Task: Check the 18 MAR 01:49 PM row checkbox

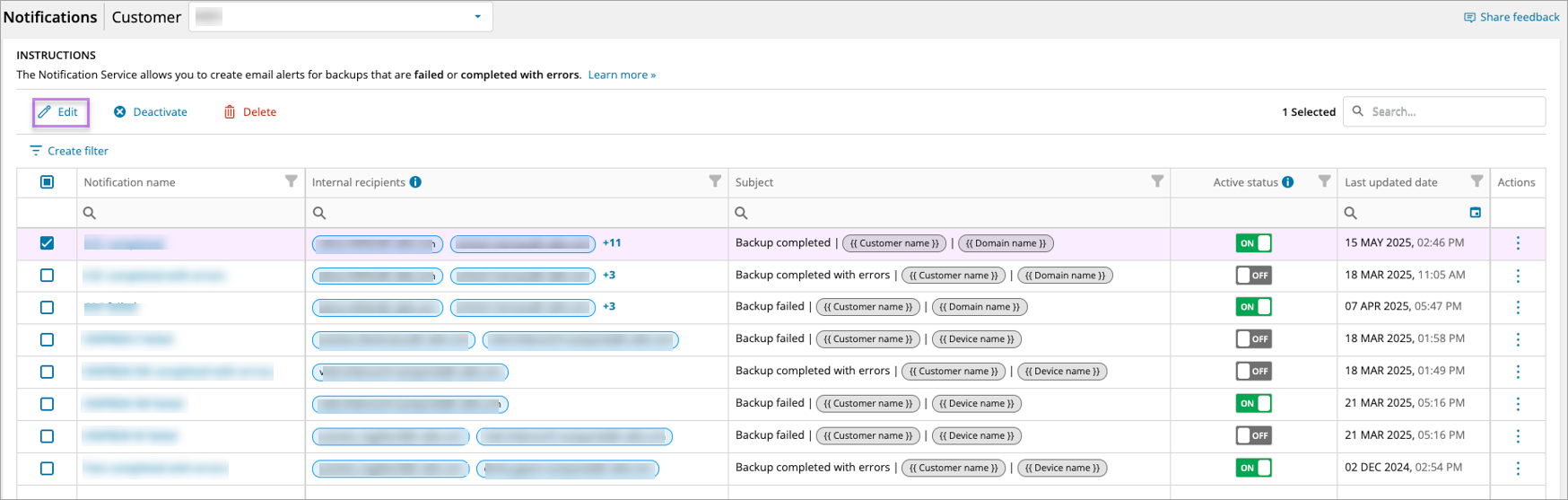Action: 48,372
